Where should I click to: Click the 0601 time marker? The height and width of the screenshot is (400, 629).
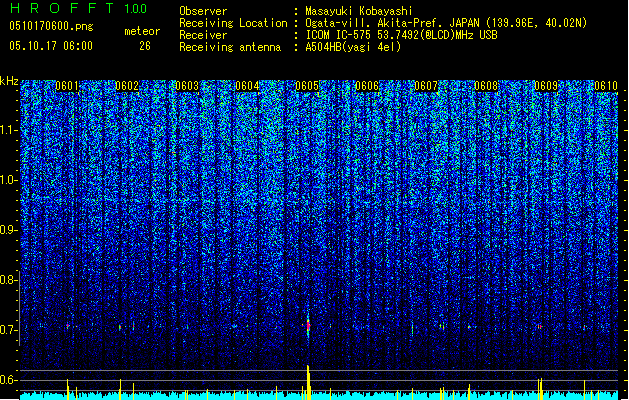click(x=67, y=86)
